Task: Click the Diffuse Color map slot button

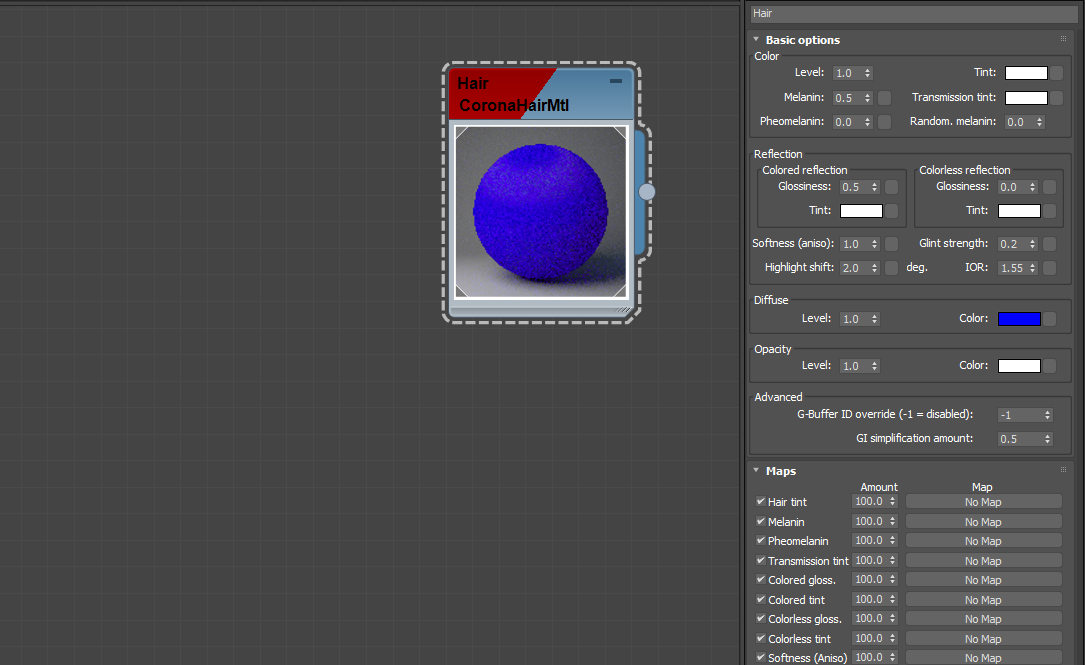Action: tap(1049, 318)
